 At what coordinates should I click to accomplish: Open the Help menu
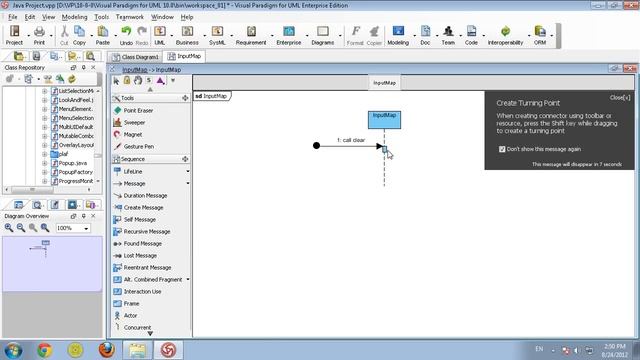187,17
